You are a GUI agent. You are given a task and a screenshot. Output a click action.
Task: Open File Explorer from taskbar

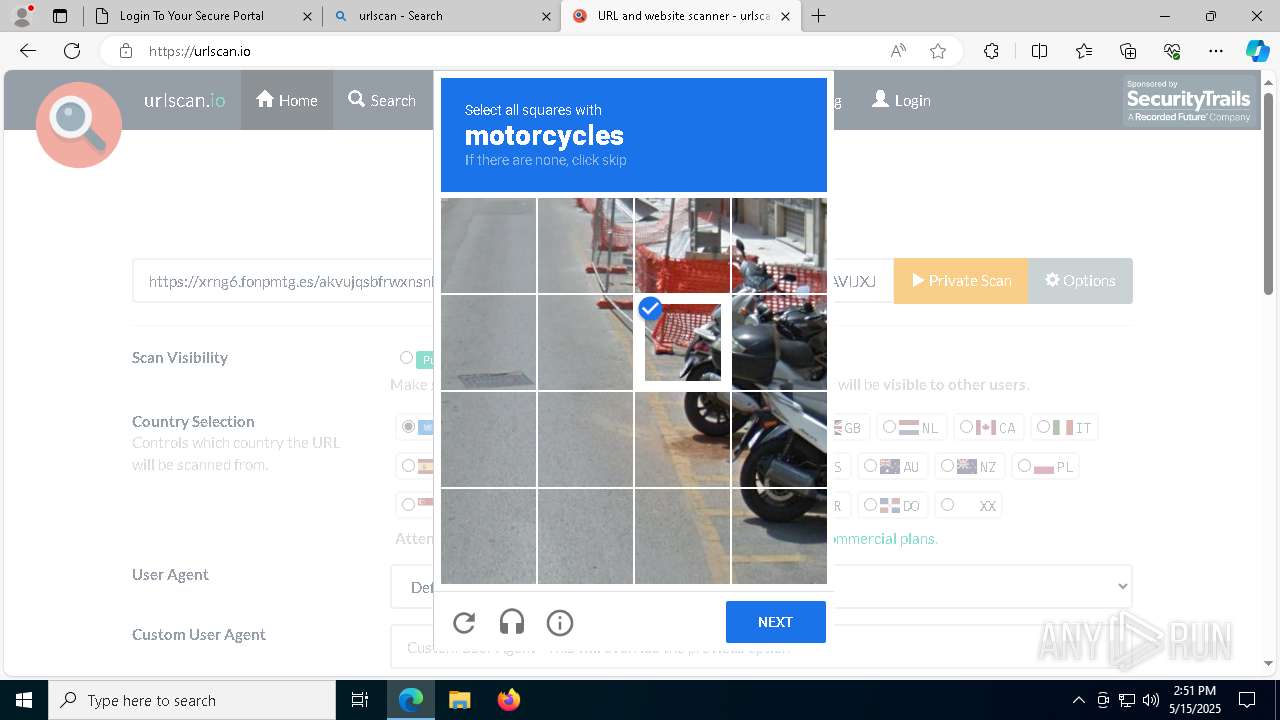pos(459,700)
